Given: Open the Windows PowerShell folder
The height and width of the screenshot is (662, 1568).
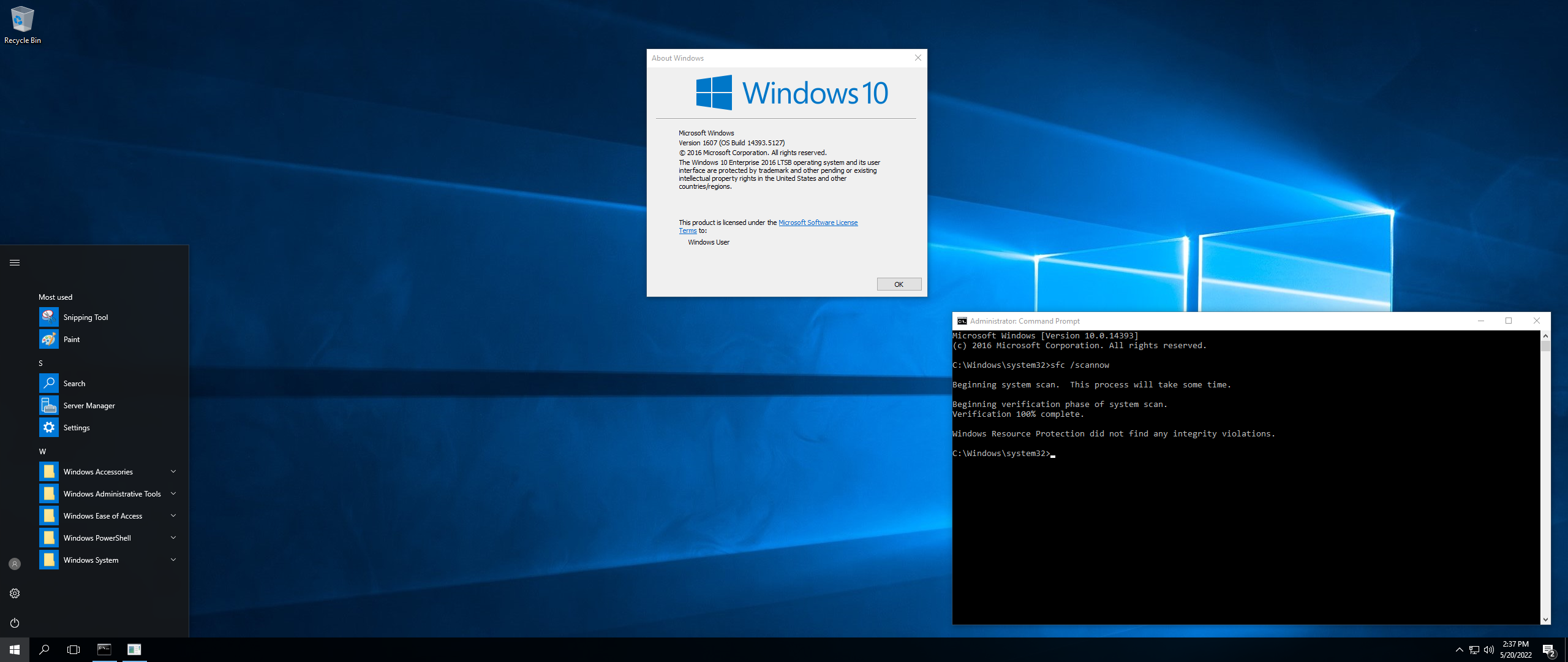Looking at the screenshot, I should (x=109, y=538).
